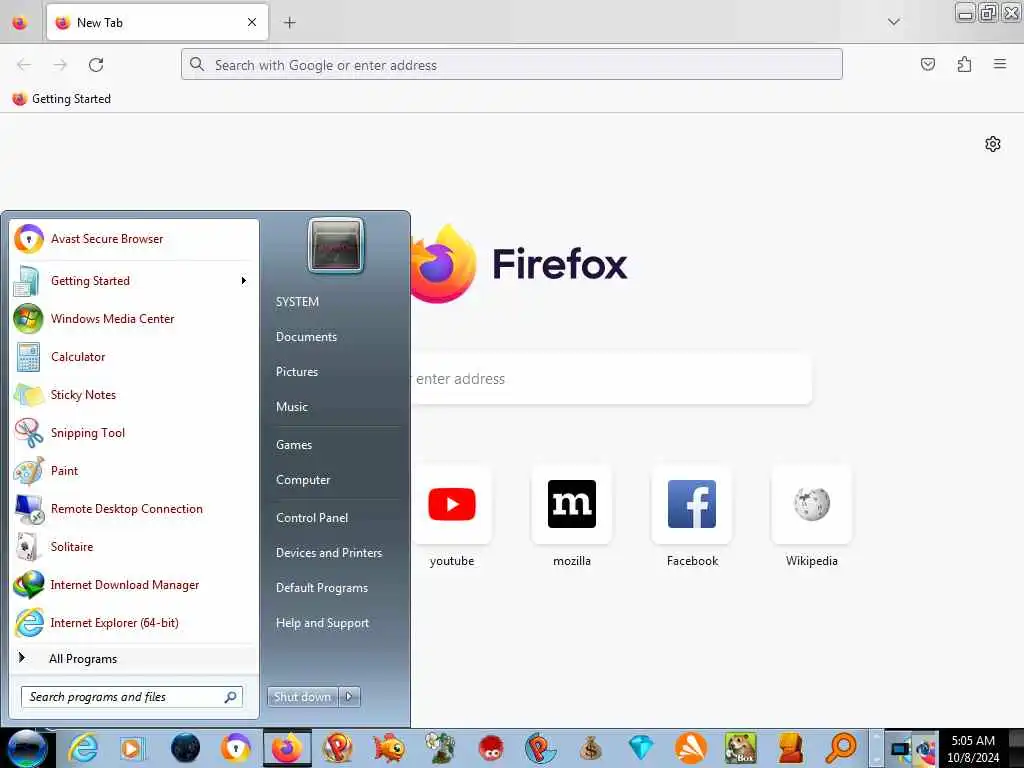Open the mozilla shortcut tile

(x=571, y=517)
